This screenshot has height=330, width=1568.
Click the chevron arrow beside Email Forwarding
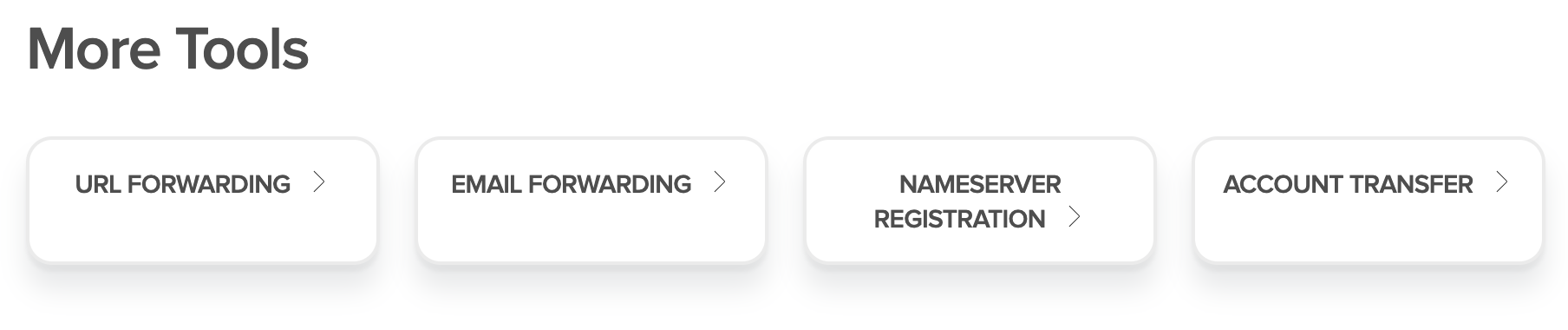720,182
